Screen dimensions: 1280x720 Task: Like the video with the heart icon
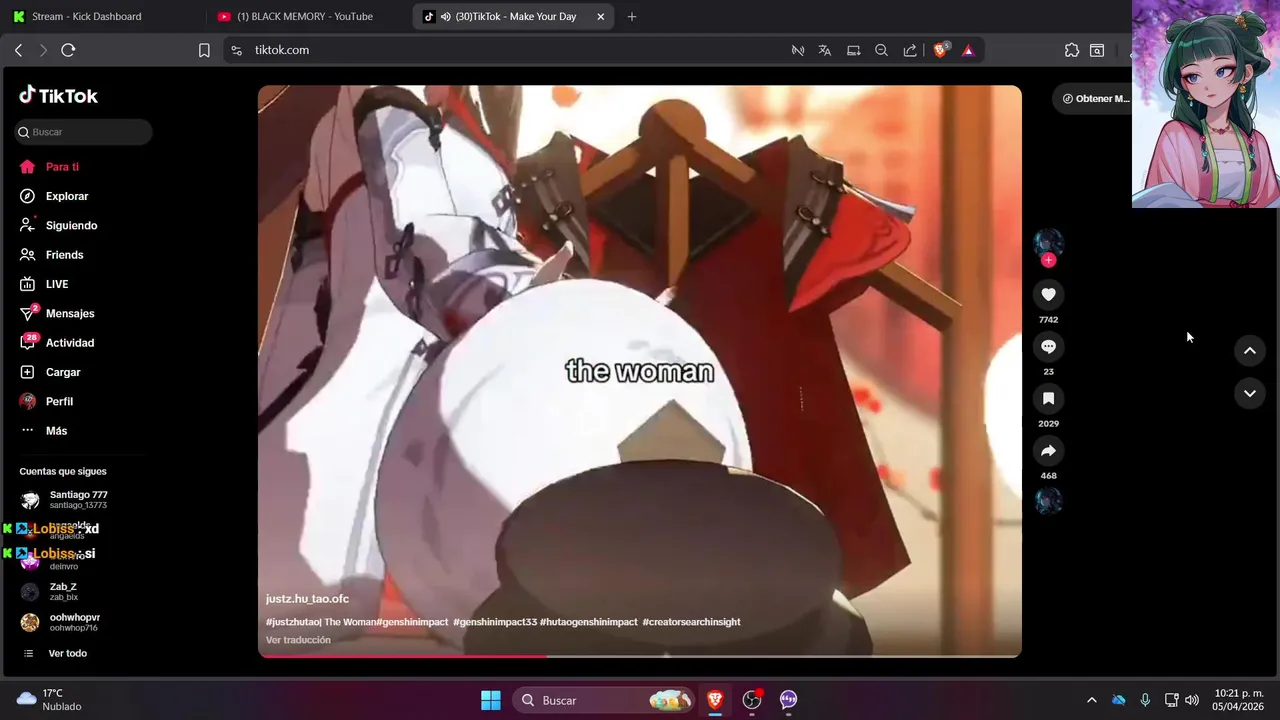click(1048, 294)
